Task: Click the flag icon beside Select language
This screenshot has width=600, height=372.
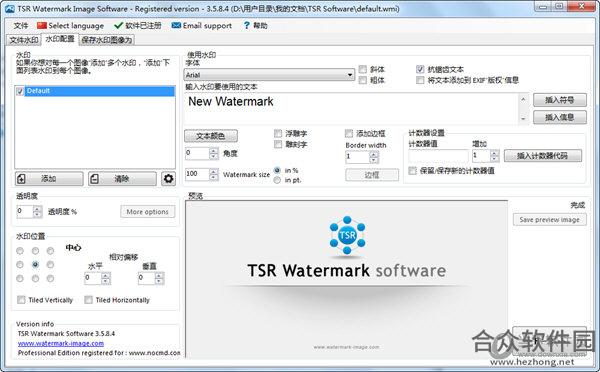Action: click(42, 26)
